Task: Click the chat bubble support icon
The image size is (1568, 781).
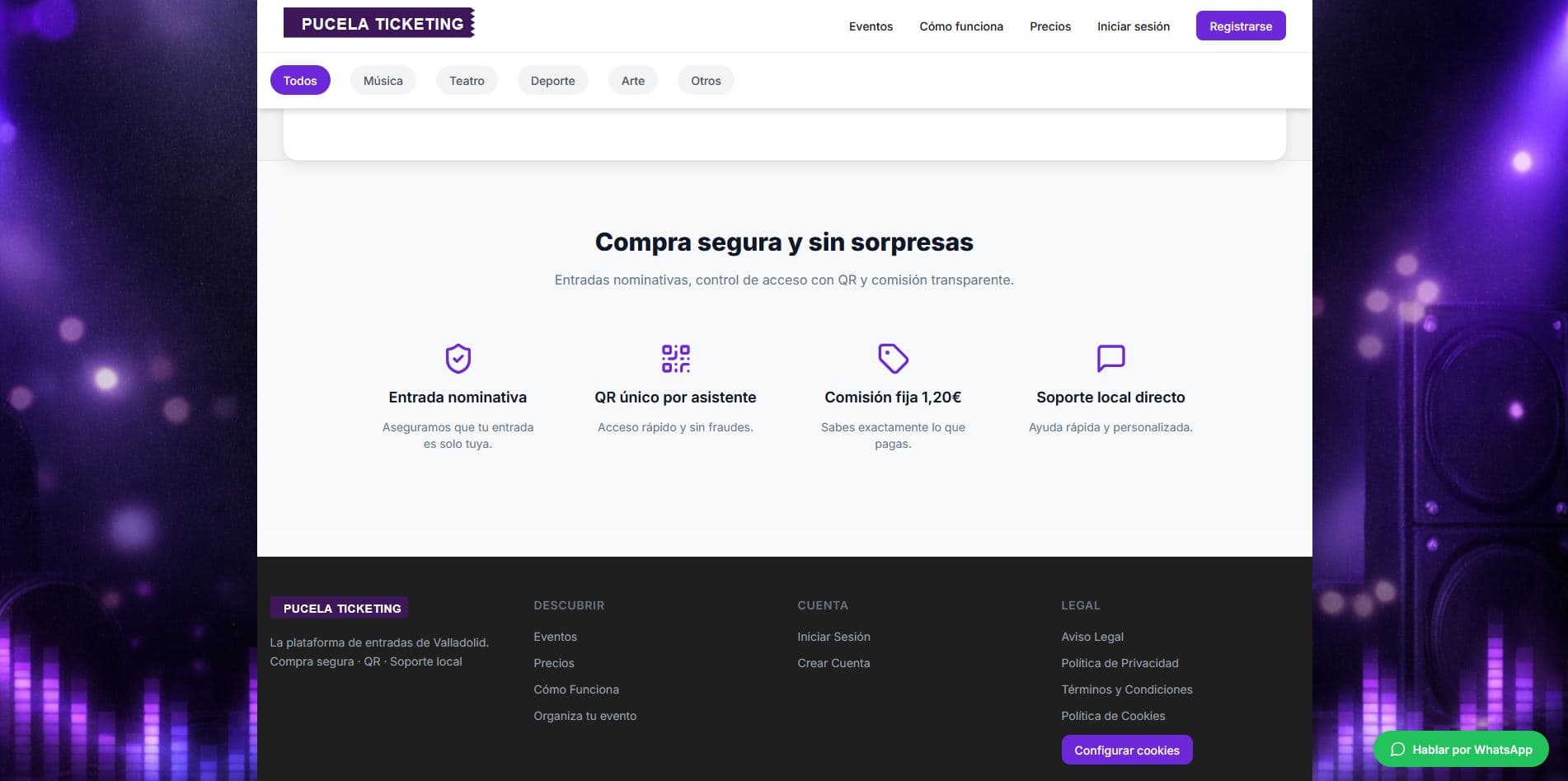Action: [1110, 359]
